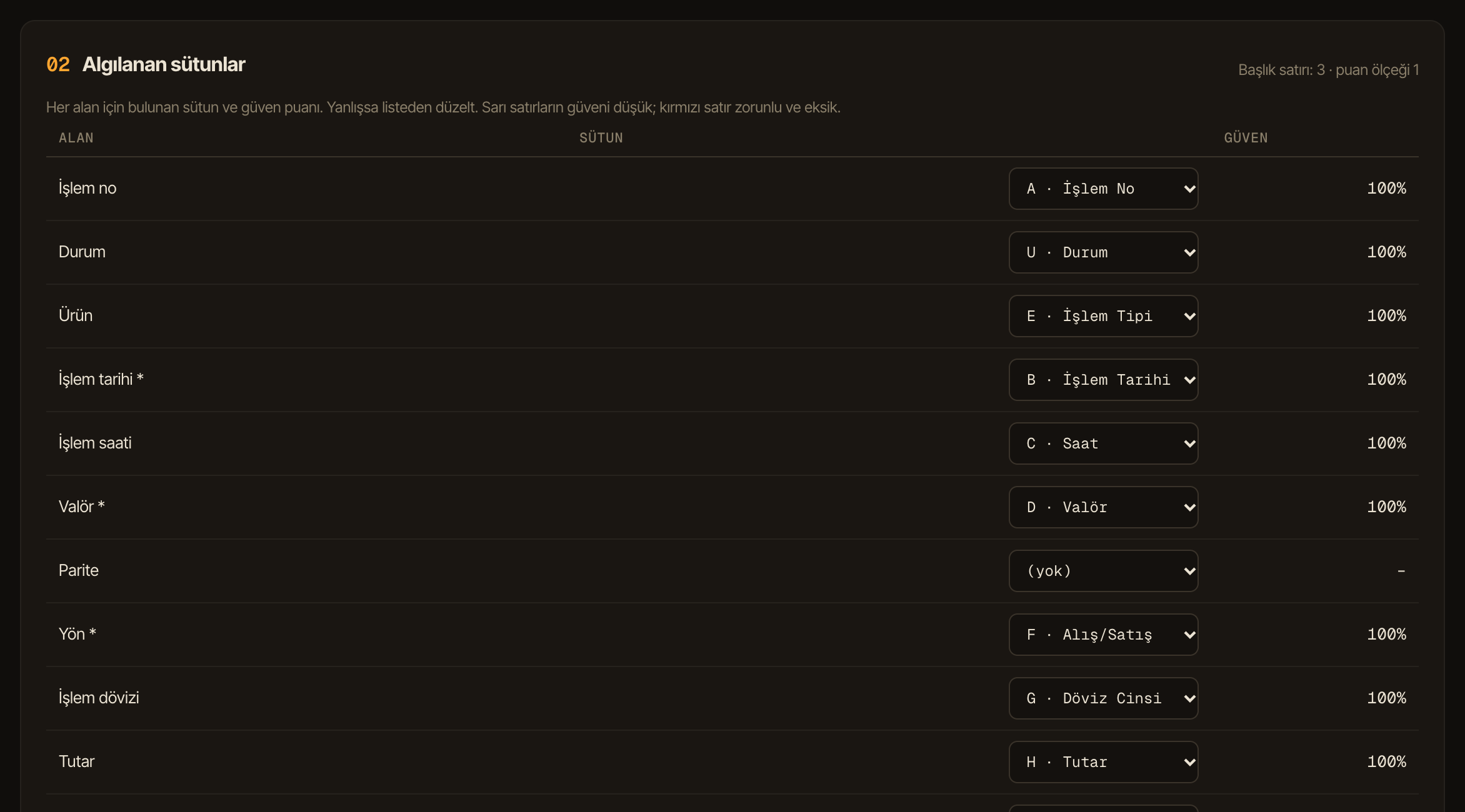Open the İşlem saati column dropdown
Image resolution: width=1465 pixels, height=812 pixels.
click(x=1103, y=443)
